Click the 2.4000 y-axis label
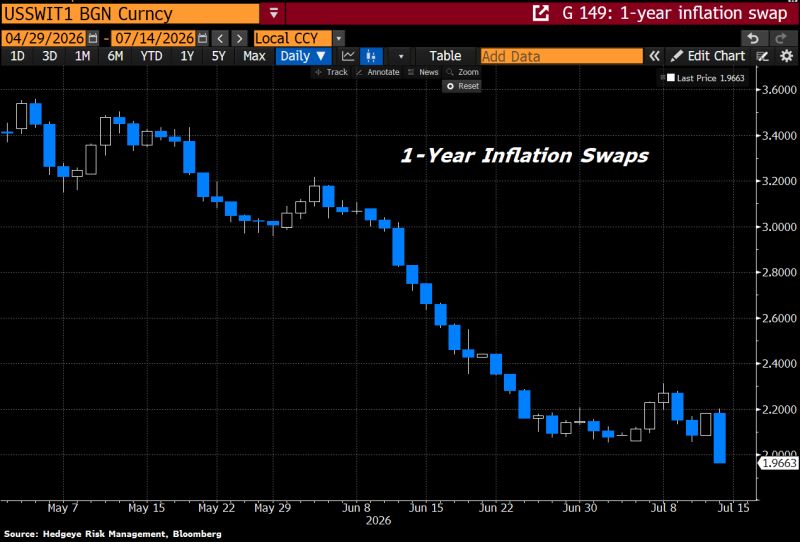 (779, 364)
